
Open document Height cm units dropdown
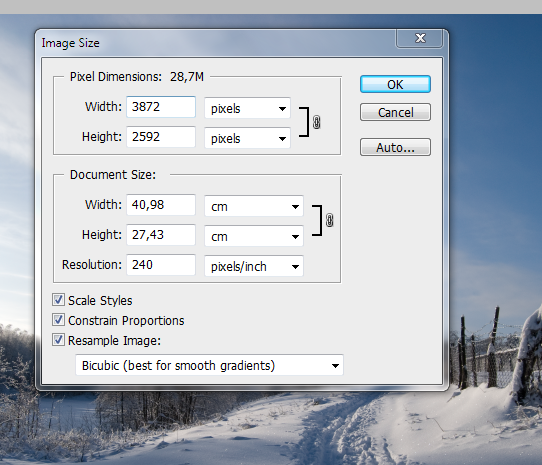click(x=254, y=236)
